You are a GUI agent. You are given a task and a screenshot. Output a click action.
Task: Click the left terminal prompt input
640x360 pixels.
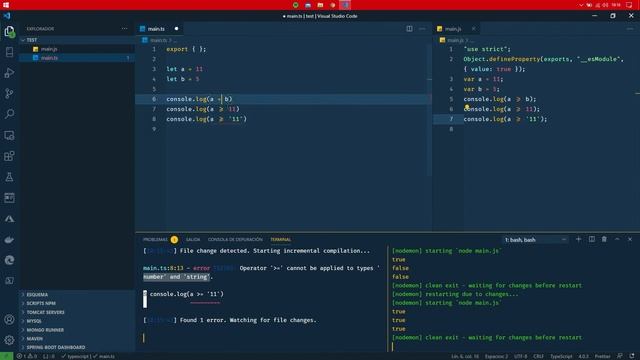tap(144, 338)
